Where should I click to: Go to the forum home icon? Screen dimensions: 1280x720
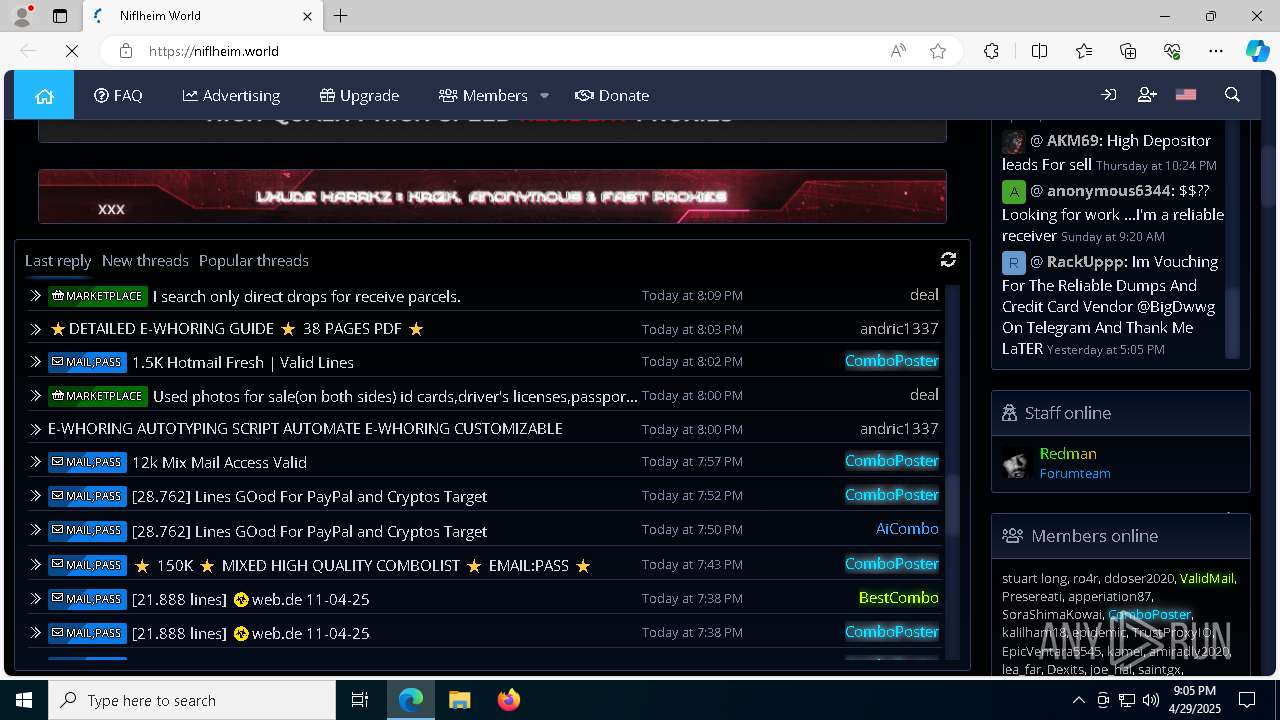point(44,96)
